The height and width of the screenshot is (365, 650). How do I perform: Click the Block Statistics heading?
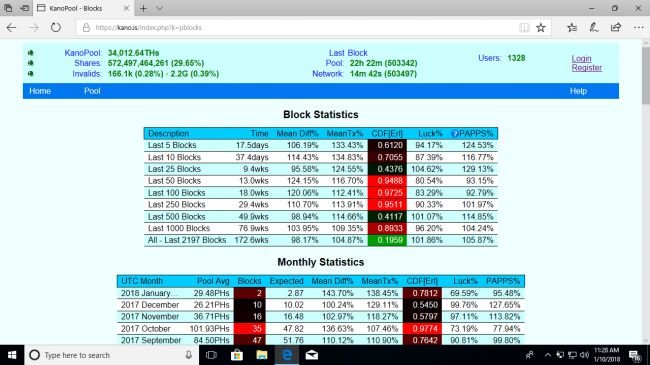click(x=320, y=114)
